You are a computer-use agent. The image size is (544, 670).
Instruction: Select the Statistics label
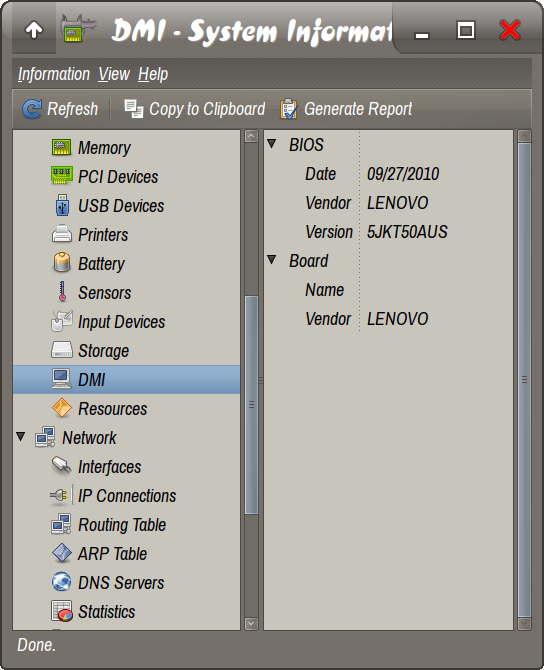(x=106, y=612)
